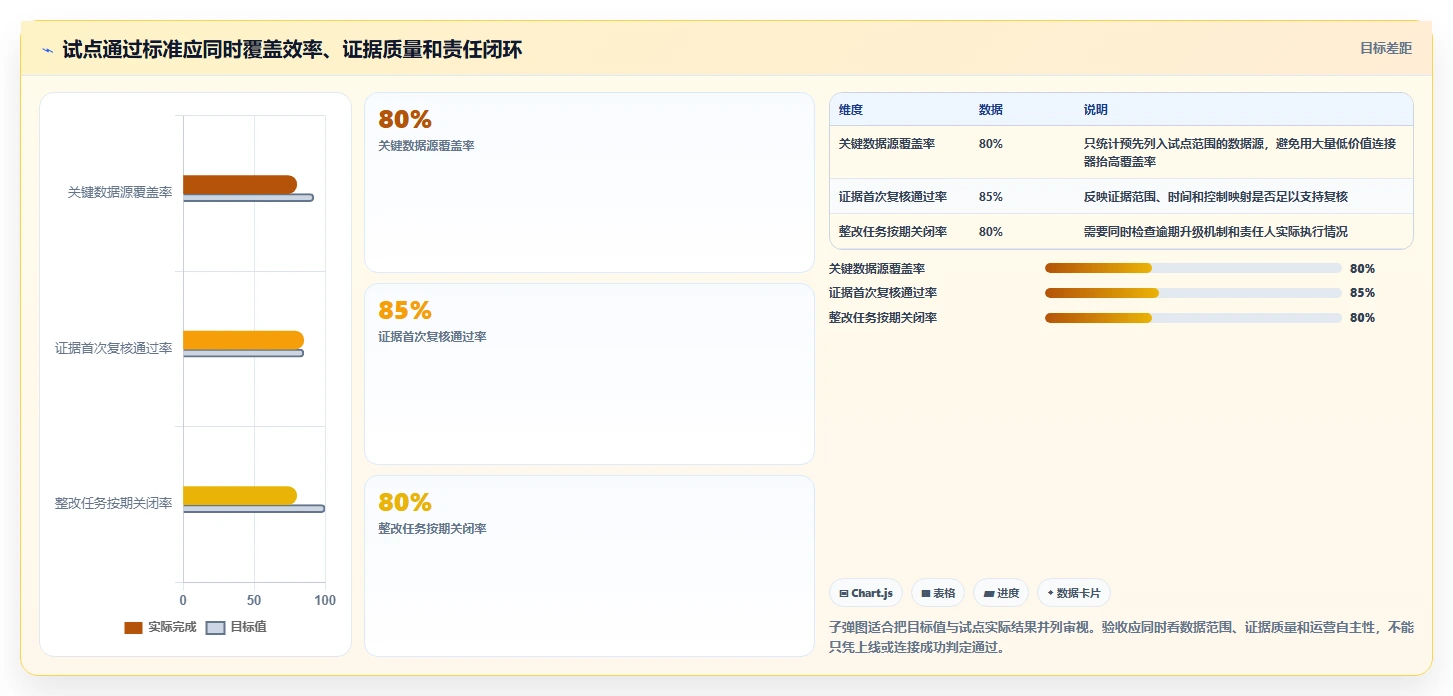Click the 关键数据源覆盖率 chart axis label
This screenshot has height=696, width=1453.
[120, 192]
